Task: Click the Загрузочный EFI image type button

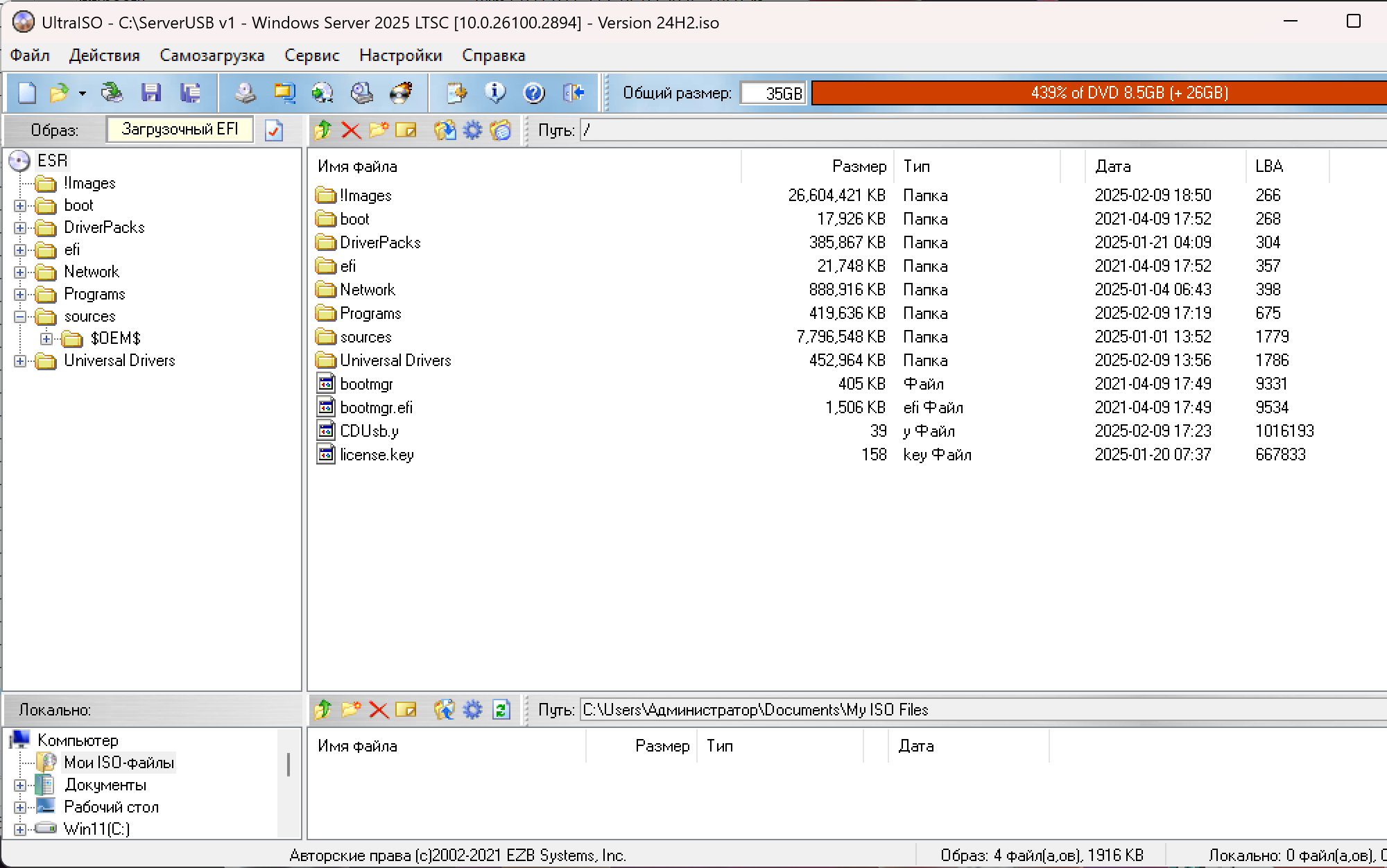Action: (180, 130)
